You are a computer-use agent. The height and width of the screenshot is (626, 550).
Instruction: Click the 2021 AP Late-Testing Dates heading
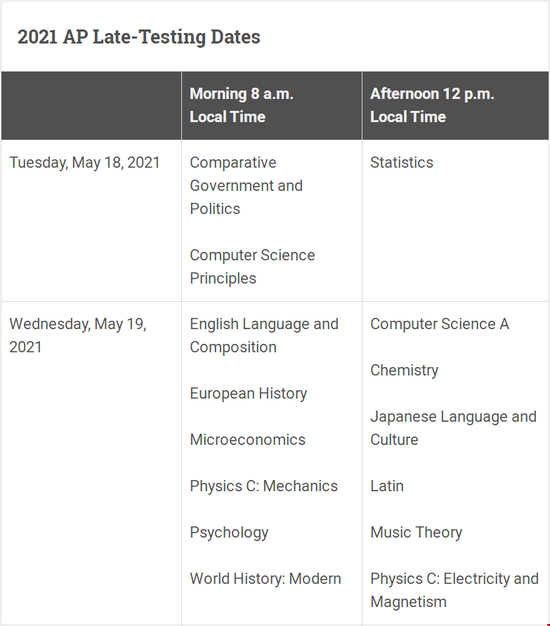(139, 37)
